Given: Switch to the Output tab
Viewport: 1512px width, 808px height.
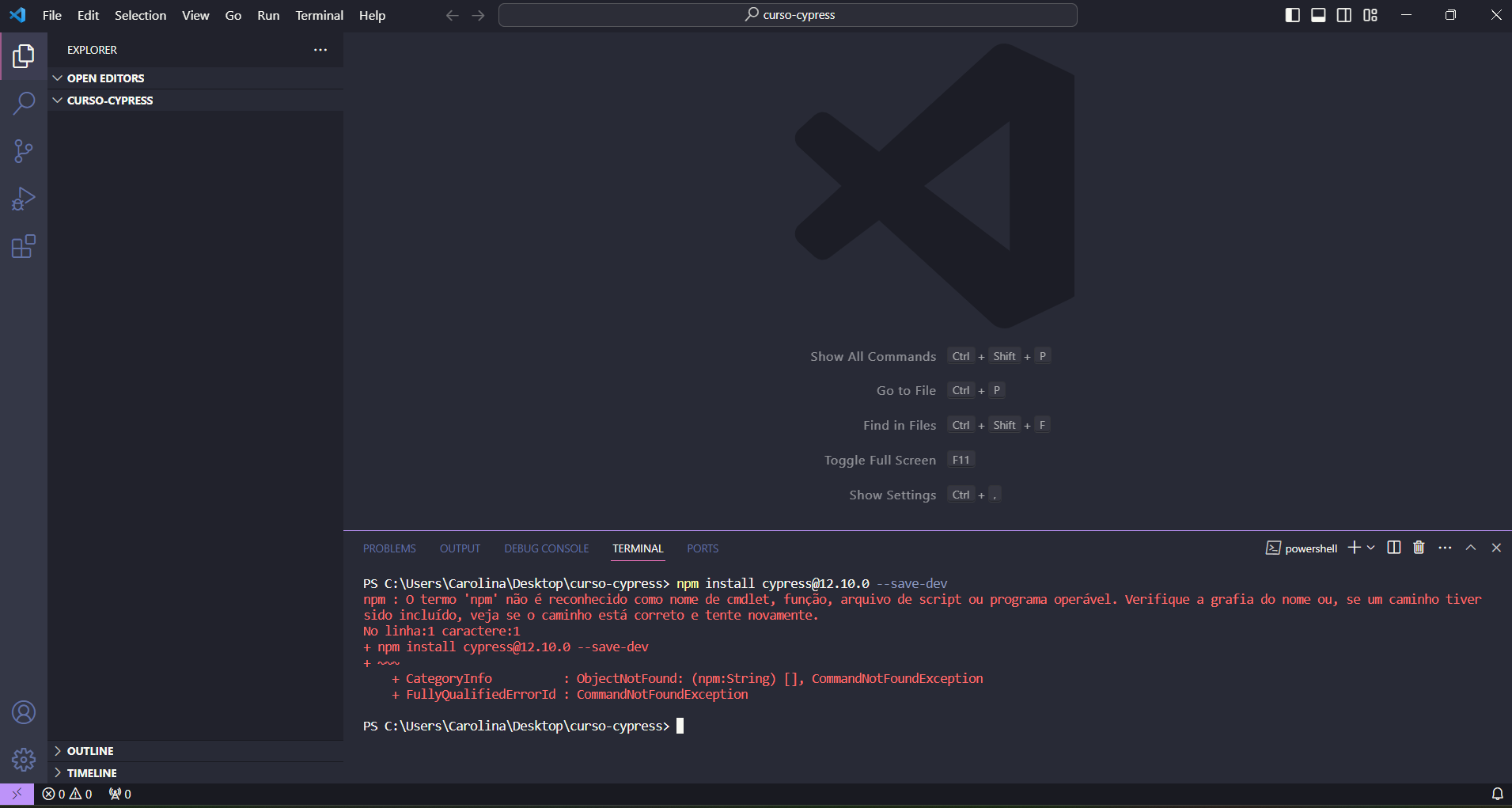Looking at the screenshot, I should pyautogui.click(x=460, y=548).
